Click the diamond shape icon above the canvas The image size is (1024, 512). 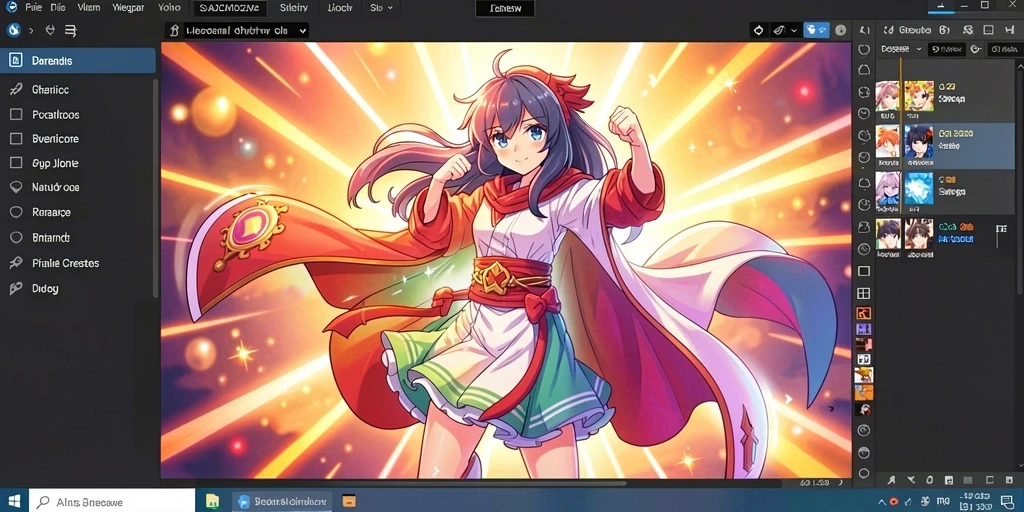[x=758, y=30]
